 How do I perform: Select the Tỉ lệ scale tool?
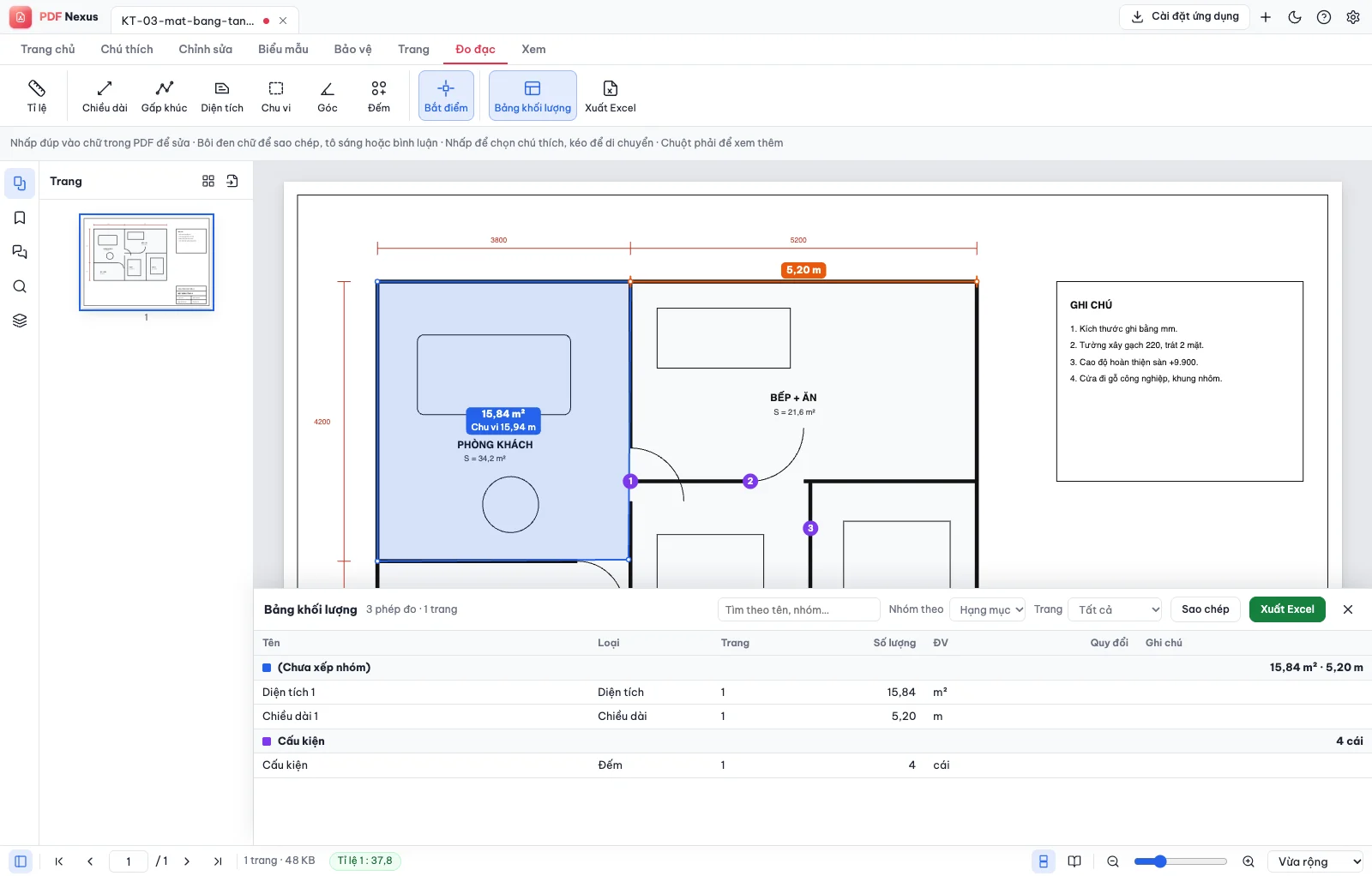point(37,96)
